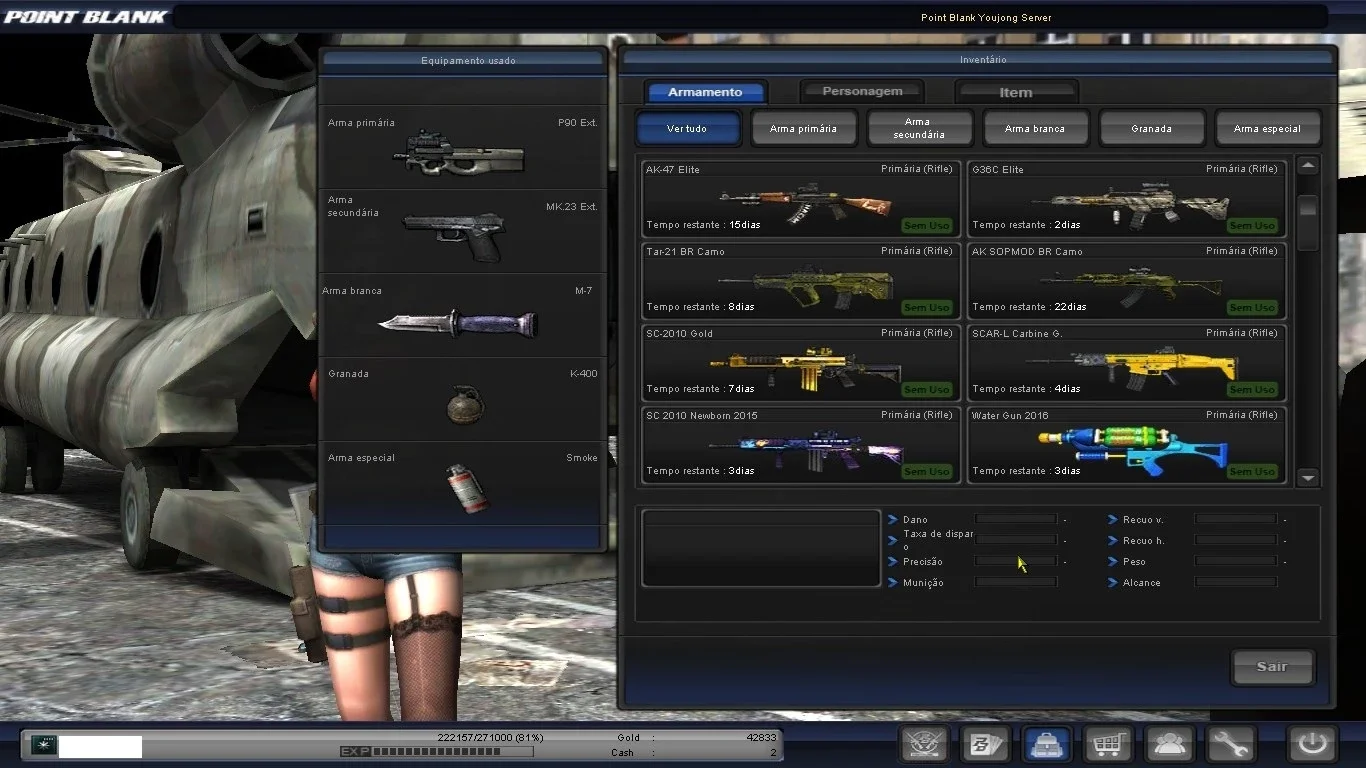Click Sem Uso badge on SC 2010 Newborn 2015

point(927,471)
